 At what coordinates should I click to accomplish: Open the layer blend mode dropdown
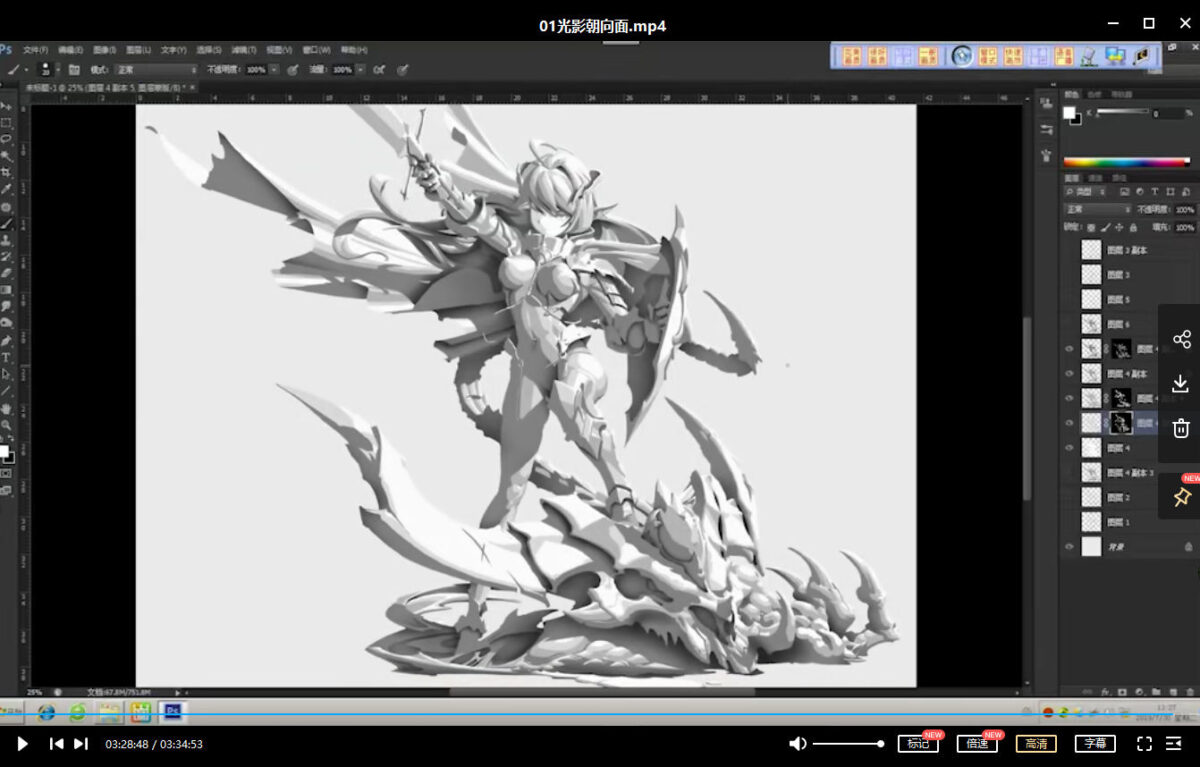(1097, 210)
